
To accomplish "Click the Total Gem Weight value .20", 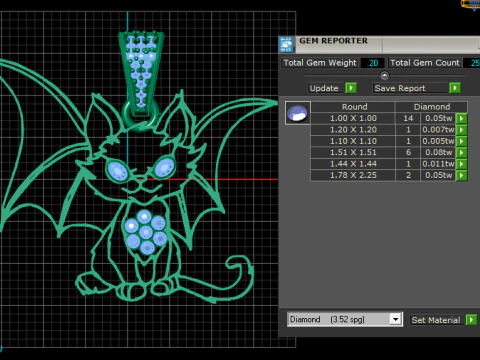I will (373, 63).
